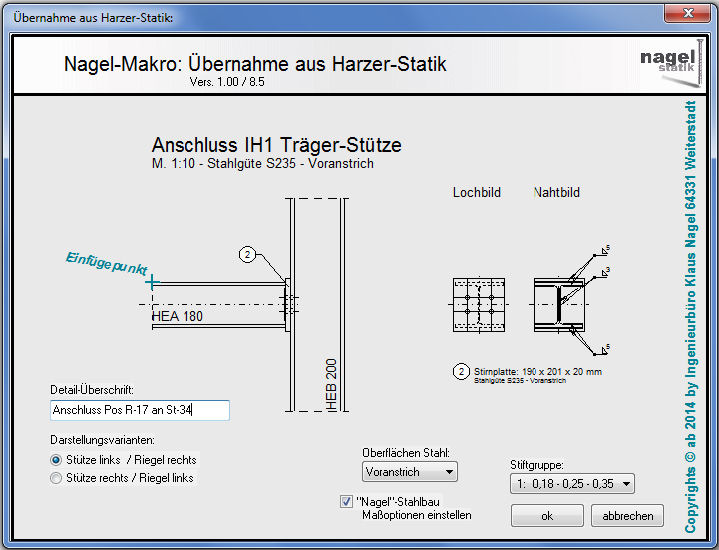Click the circled 2 beside the Stirnplatte legend
The height and width of the screenshot is (550, 719).
click(461, 371)
